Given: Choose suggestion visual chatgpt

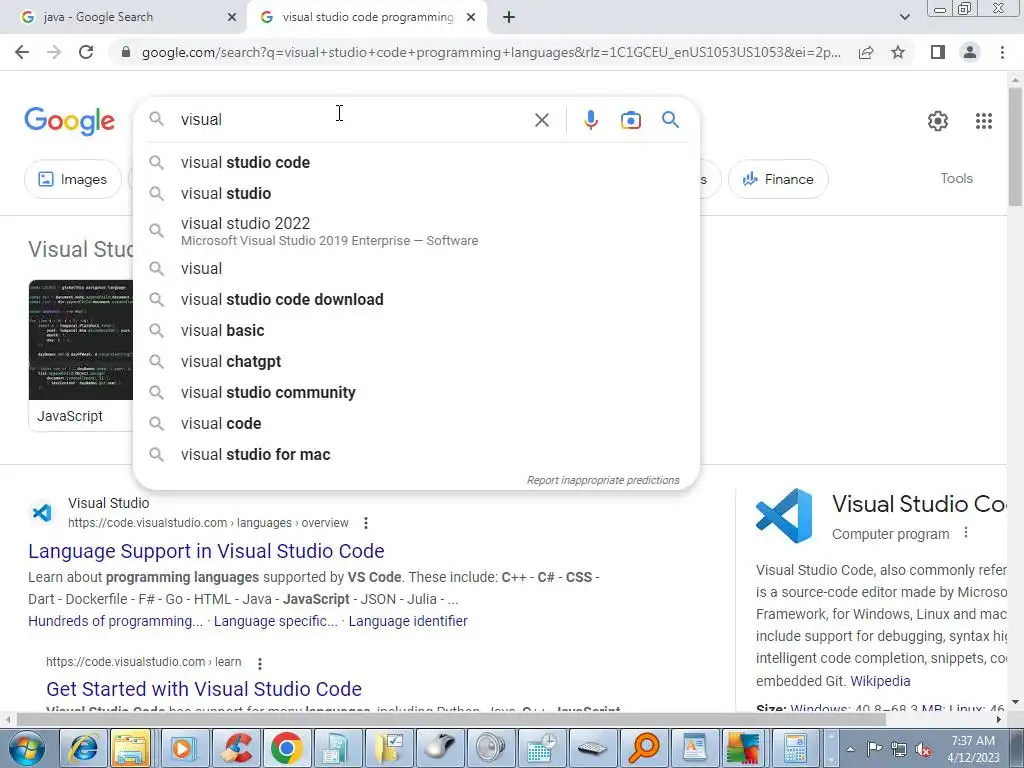Looking at the screenshot, I should [417, 362].
